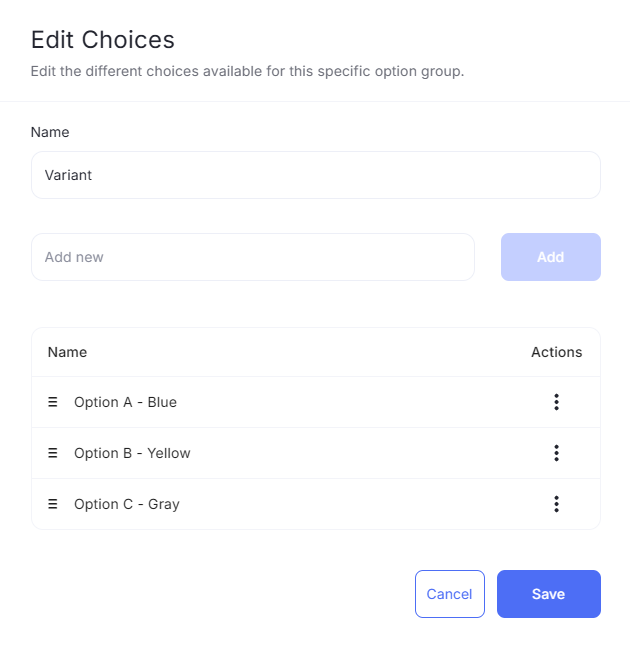Click the Add button
630x648 pixels.
(x=551, y=257)
